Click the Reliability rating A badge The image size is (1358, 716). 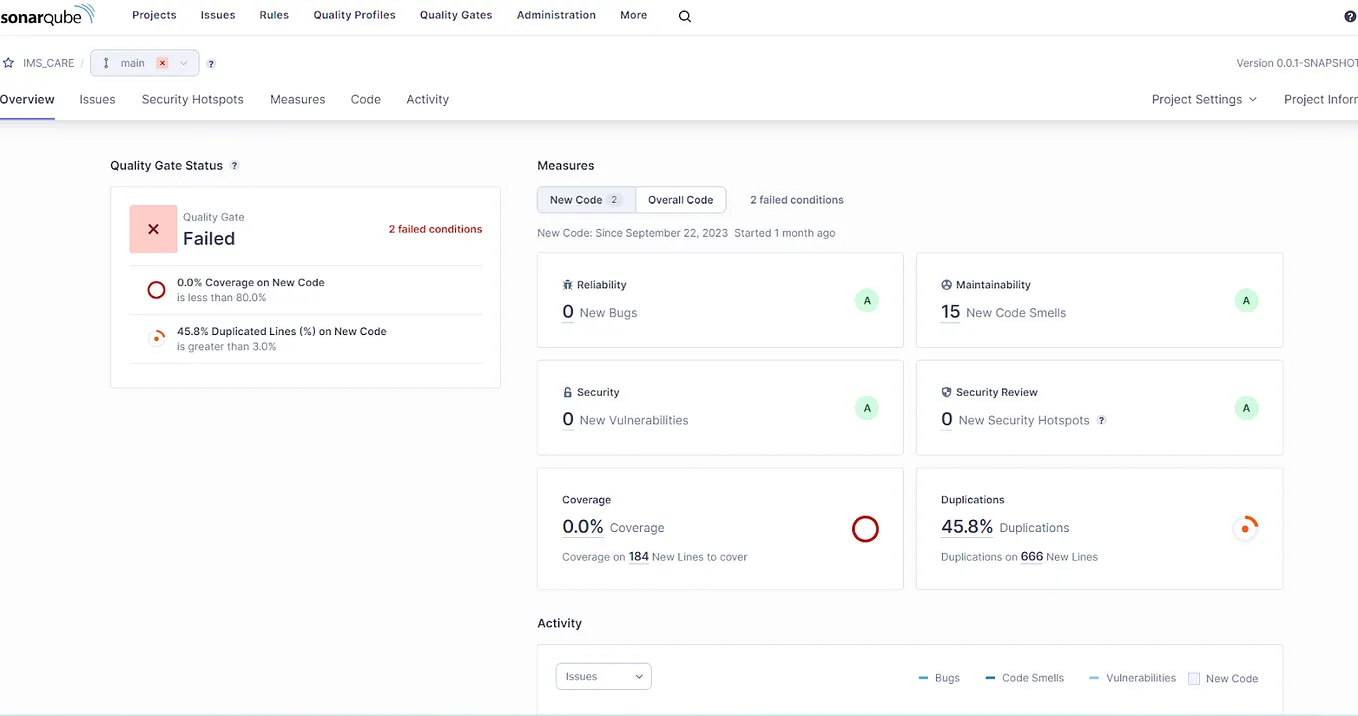point(866,300)
